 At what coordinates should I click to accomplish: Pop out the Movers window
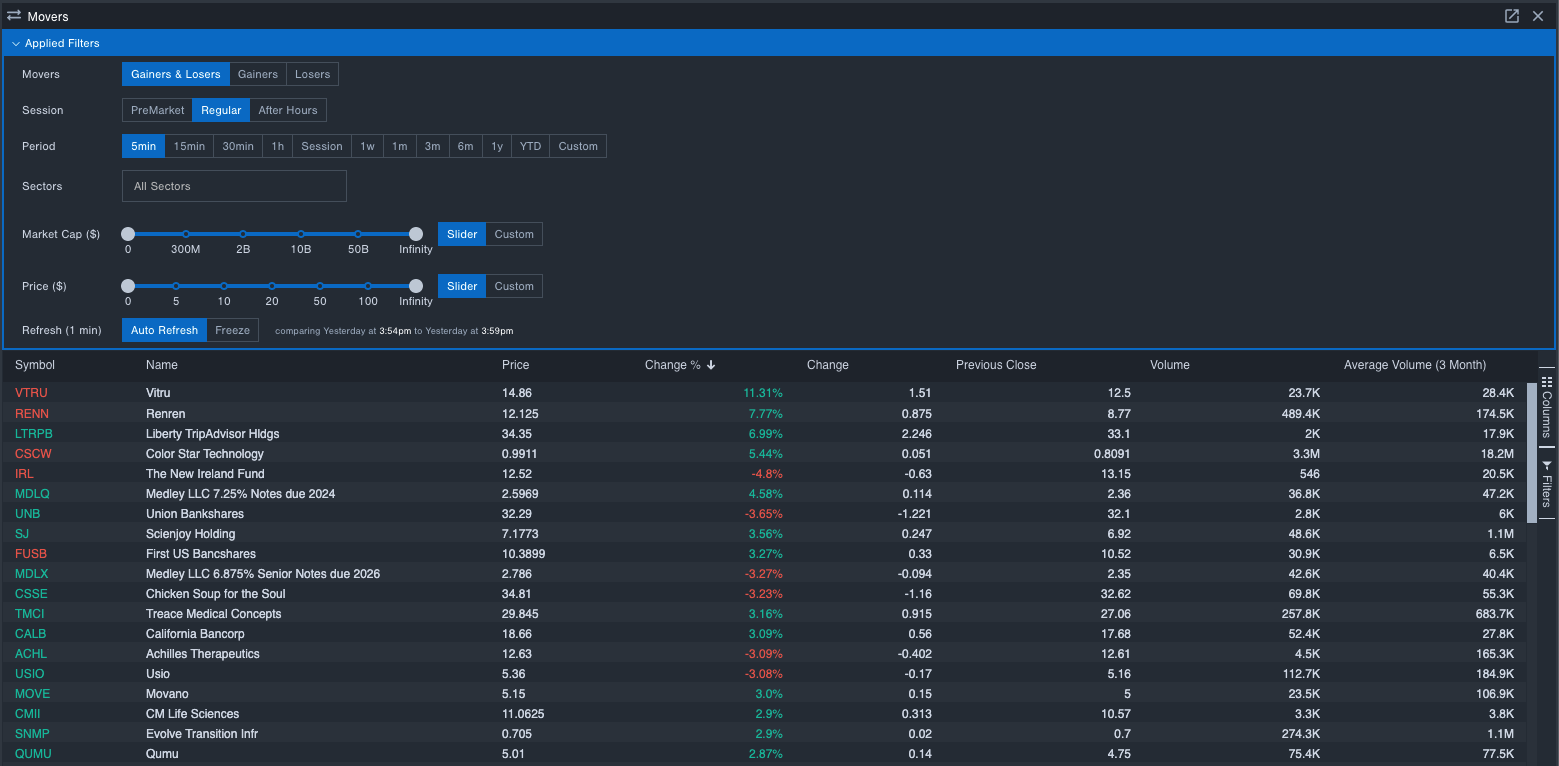[1512, 16]
